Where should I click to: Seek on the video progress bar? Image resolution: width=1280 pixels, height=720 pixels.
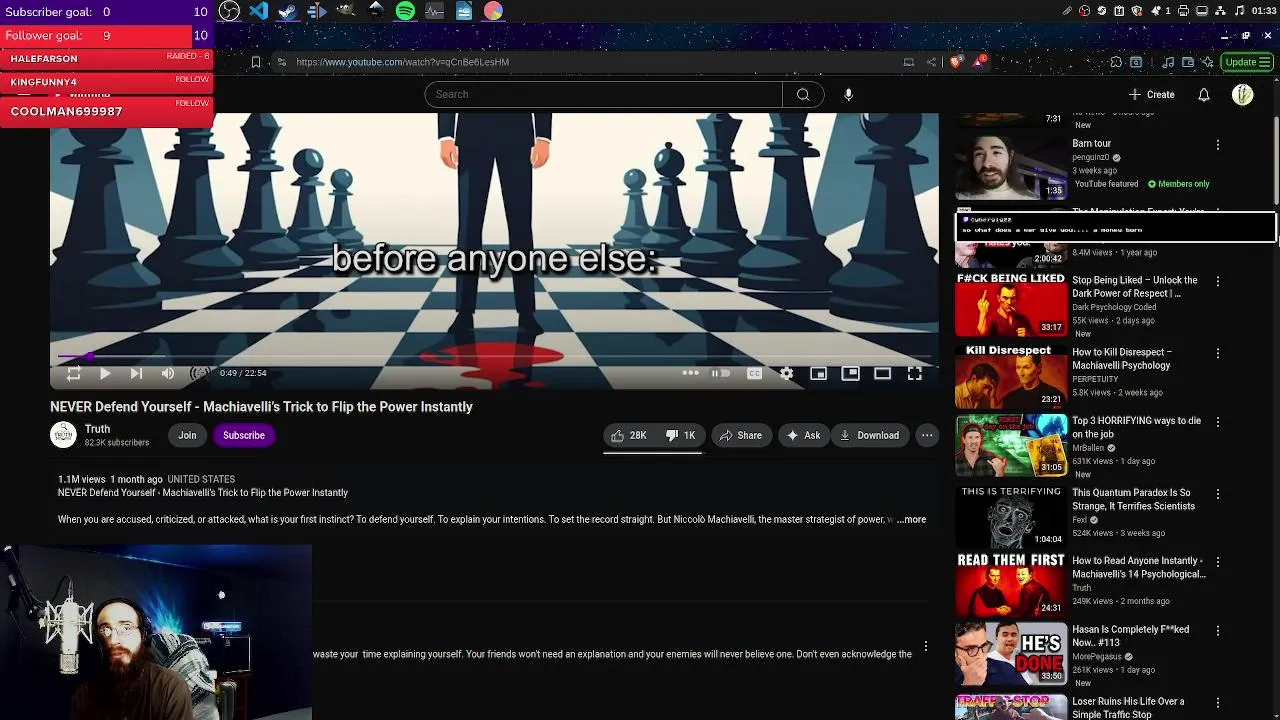point(495,356)
